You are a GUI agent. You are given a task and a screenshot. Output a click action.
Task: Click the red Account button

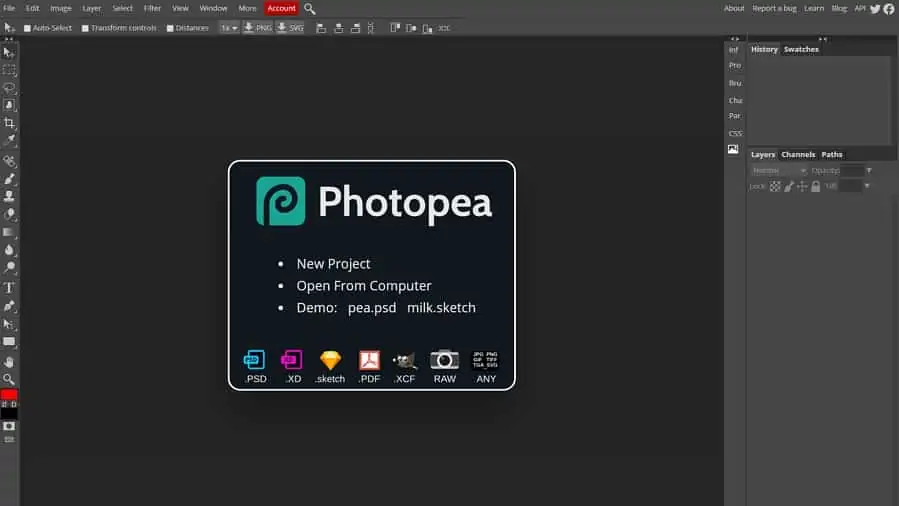[282, 9]
